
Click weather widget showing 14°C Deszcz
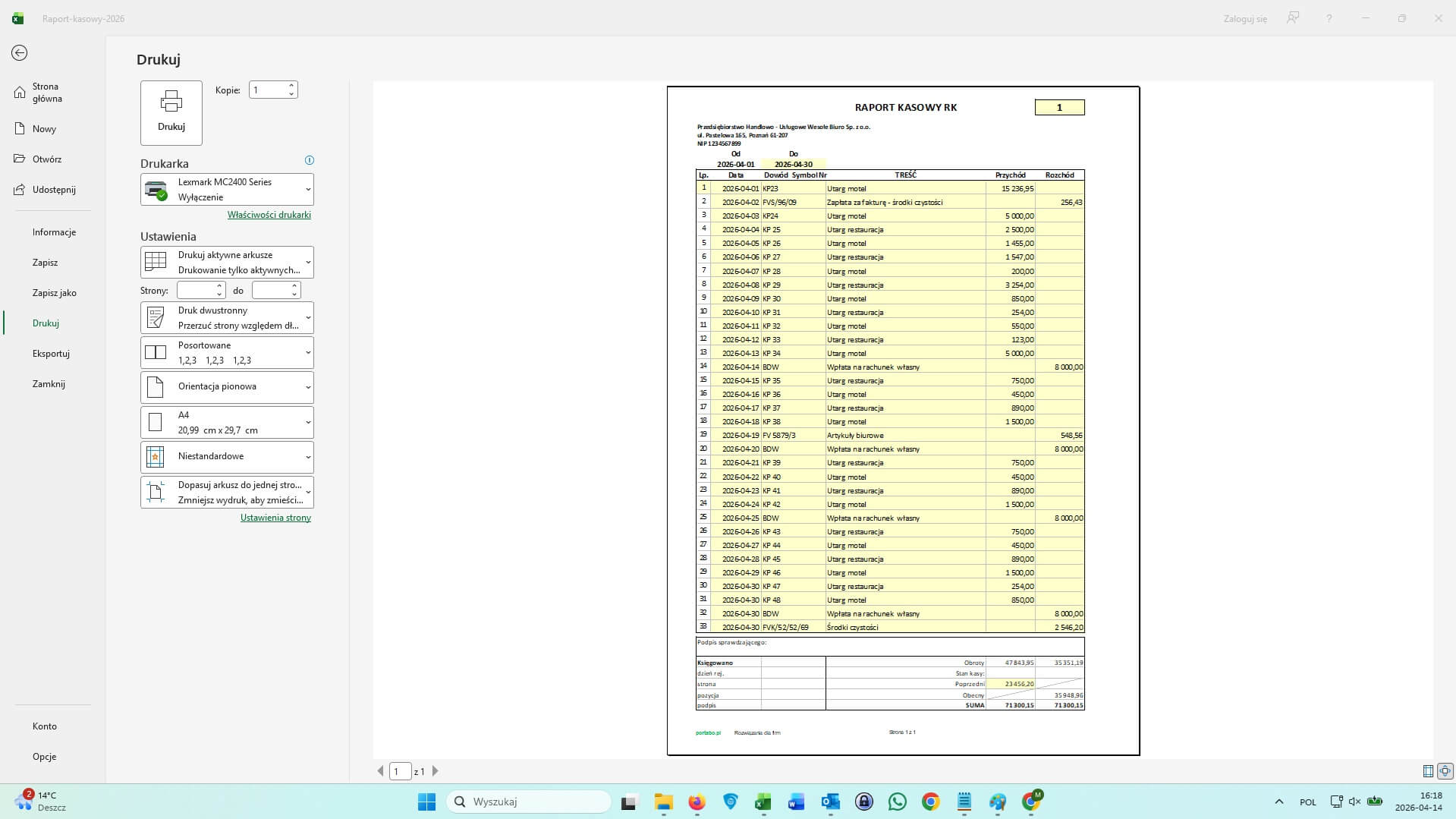click(41, 802)
